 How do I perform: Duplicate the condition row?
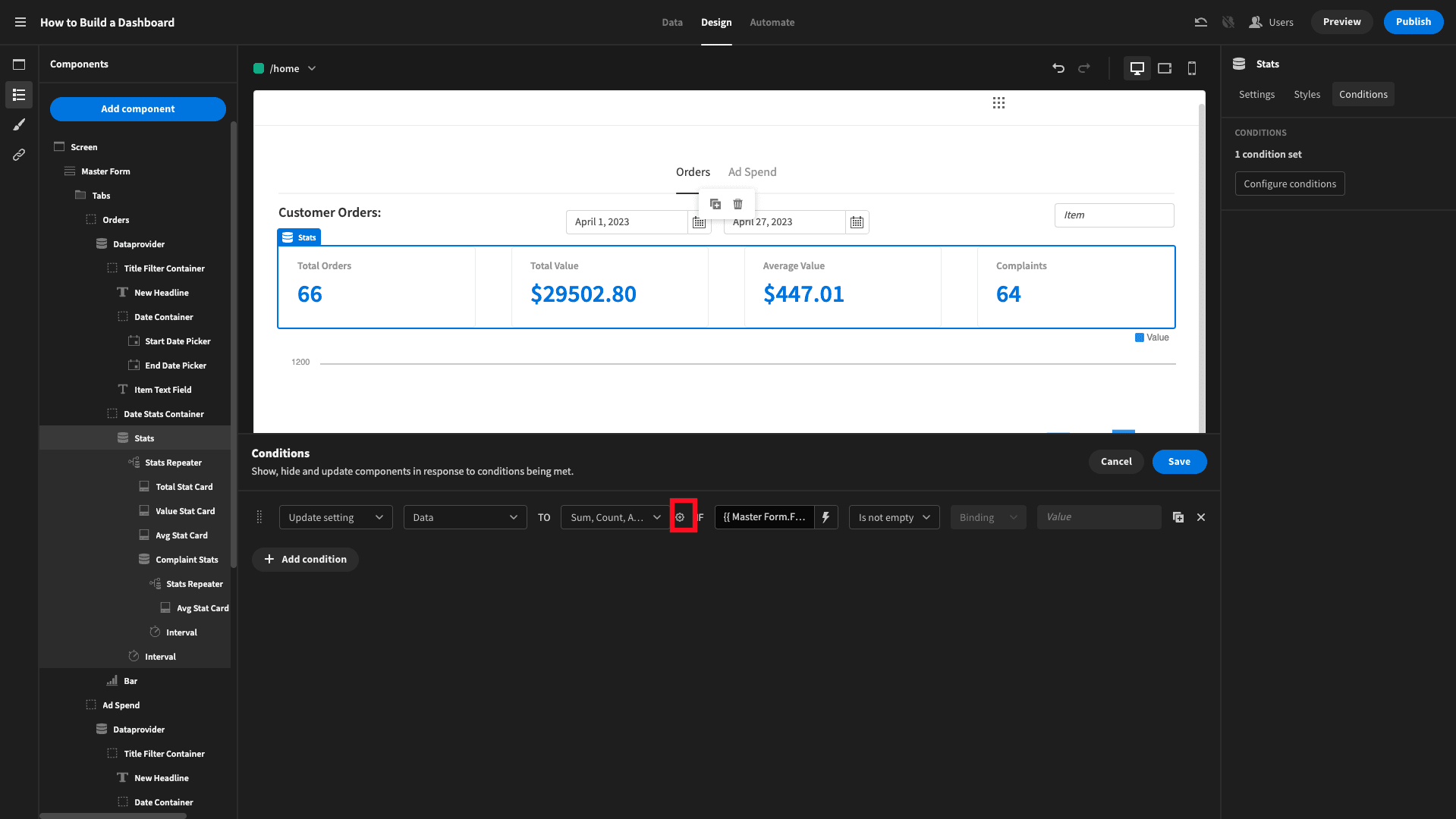(1178, 517)
